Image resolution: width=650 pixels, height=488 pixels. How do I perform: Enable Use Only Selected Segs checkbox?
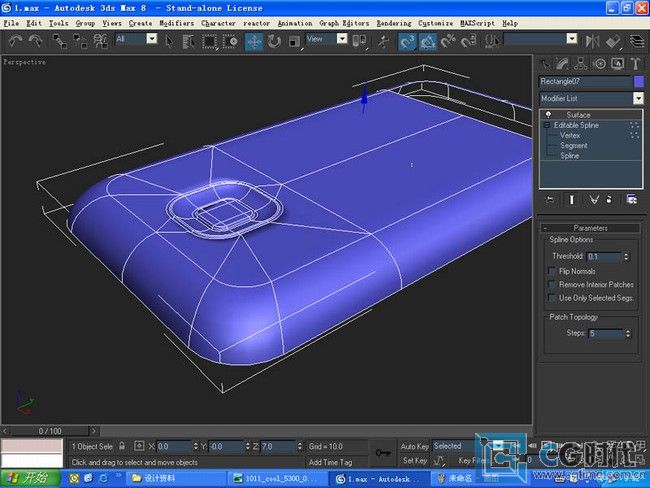coord(552,298)
